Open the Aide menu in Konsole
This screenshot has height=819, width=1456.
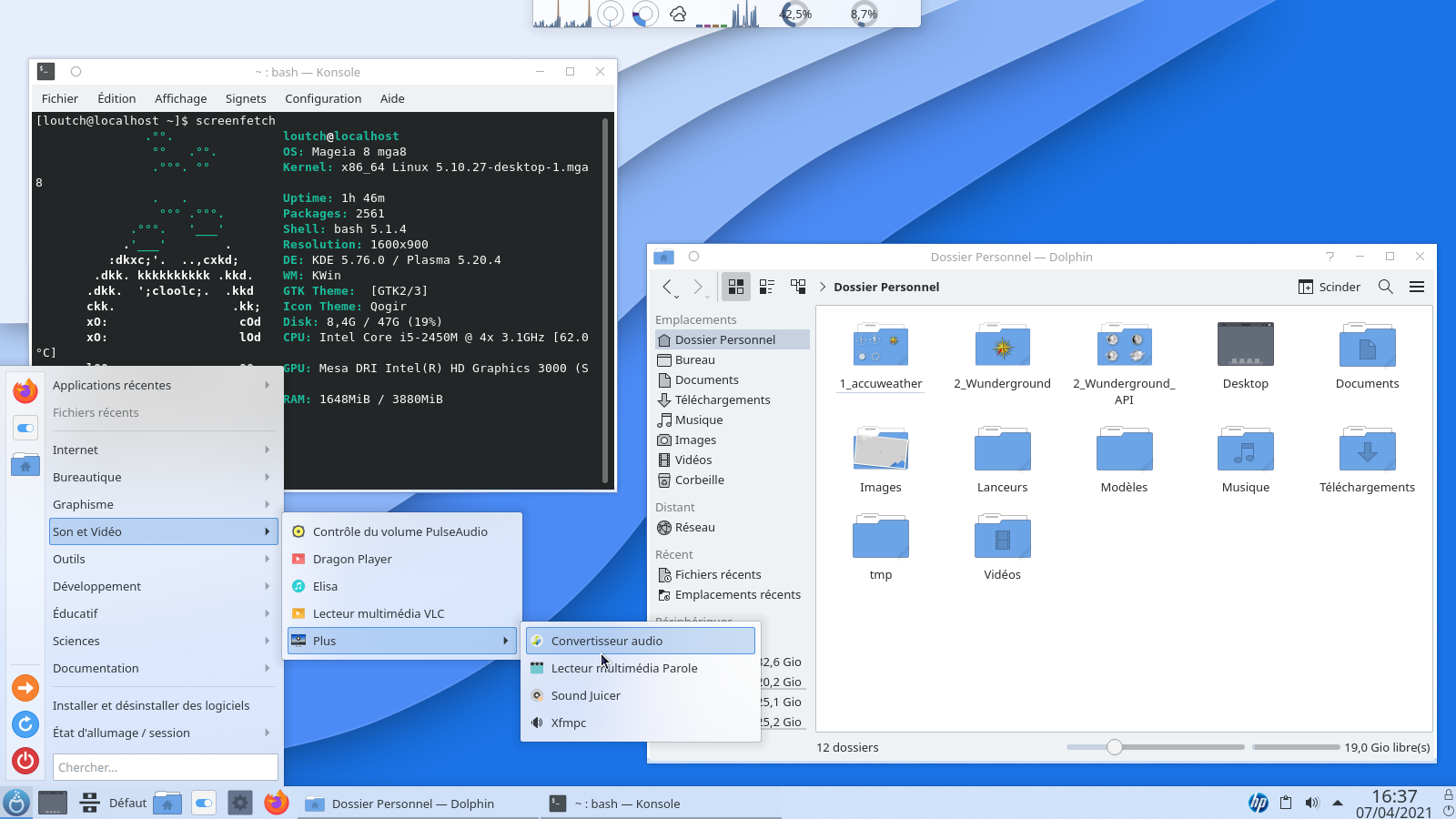(x=392, y=98)
